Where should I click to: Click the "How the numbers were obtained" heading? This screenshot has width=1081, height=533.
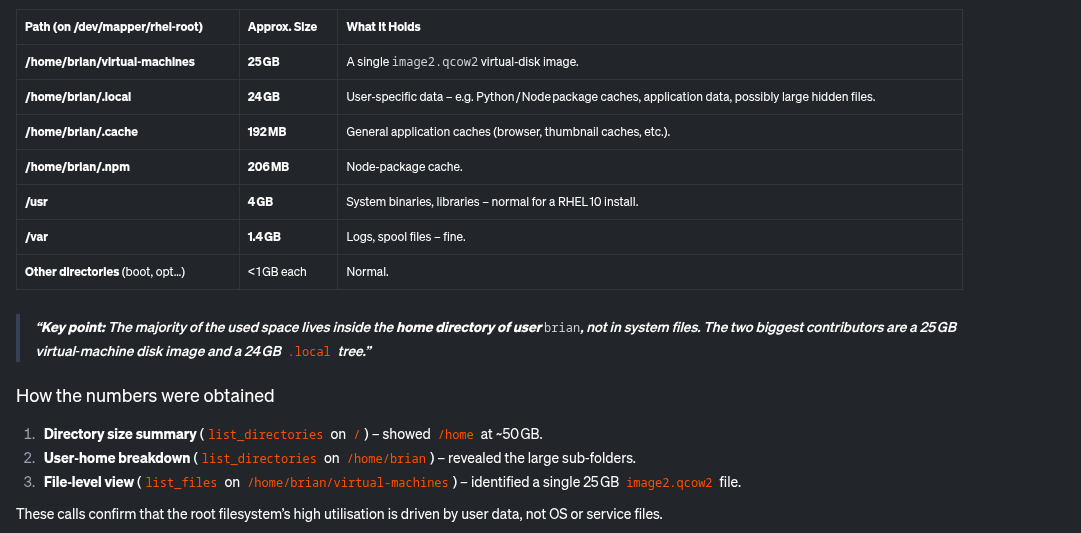coord(145,396)
